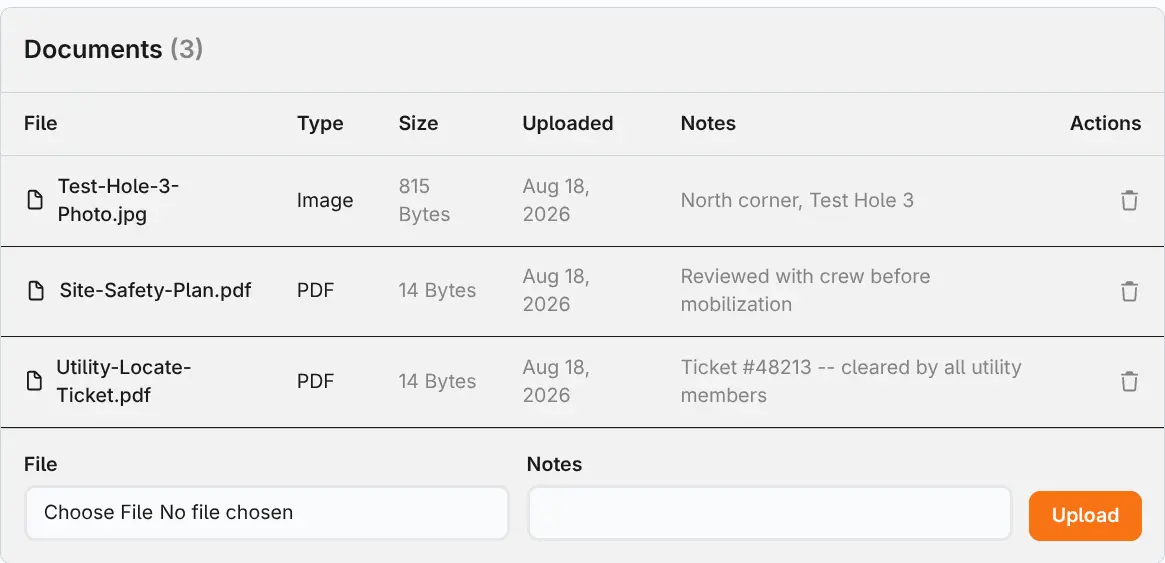Click the orange Upload button
Screen dimensions: 1165x563
coord(1085,515)
